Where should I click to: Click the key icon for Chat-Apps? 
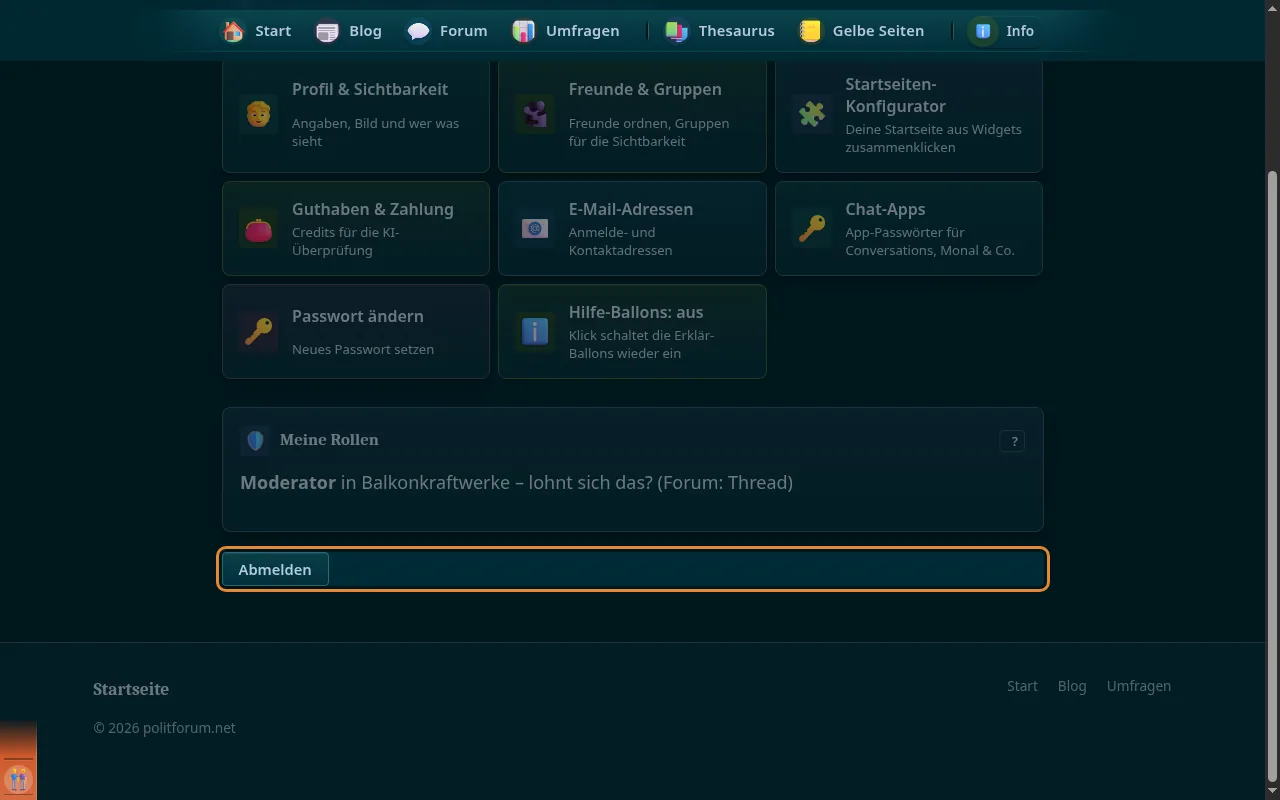click(x=812, y=229)
